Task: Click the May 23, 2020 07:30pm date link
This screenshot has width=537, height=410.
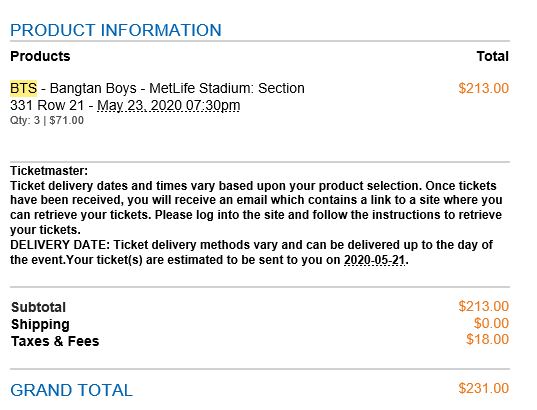Action: [168, 105]
